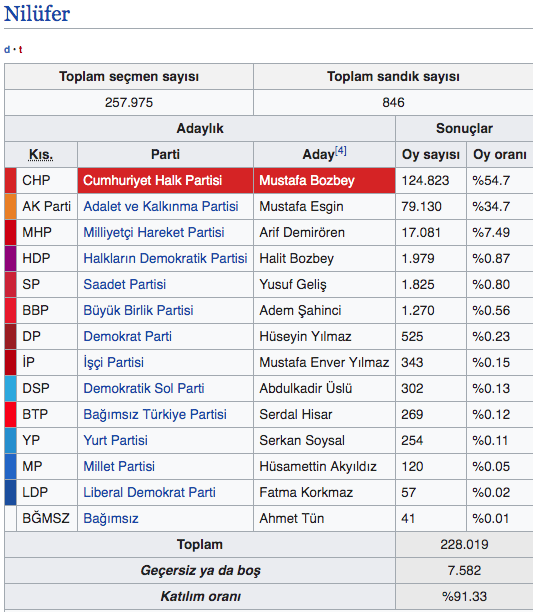Select candidate name Mustafa Esgin
This screenshot has height=612, width=533.
(x=301, y=206)
